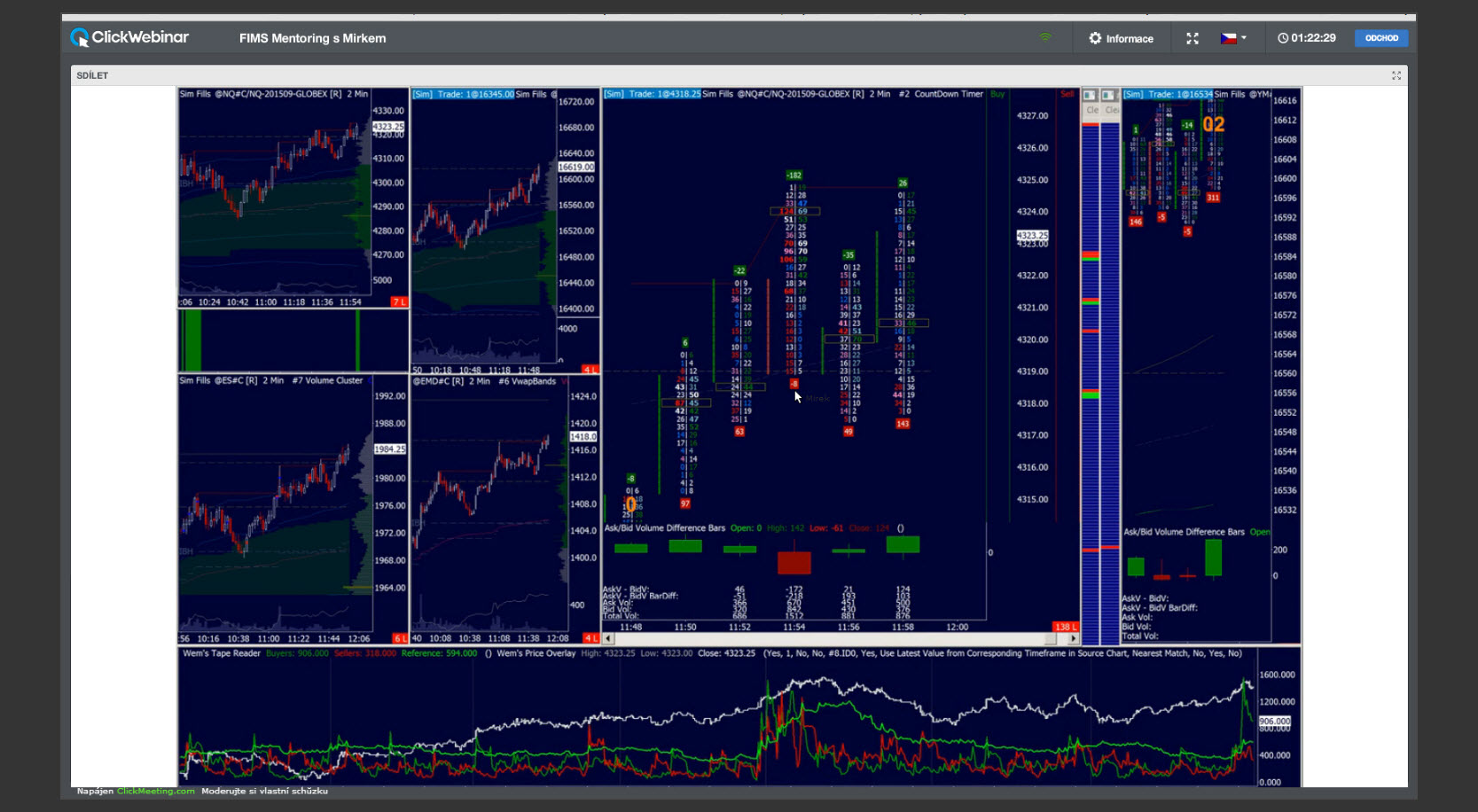This screenshot has height=812, width=1478.
Task: Click the red '49' volume label
Action: click(848, 432)
